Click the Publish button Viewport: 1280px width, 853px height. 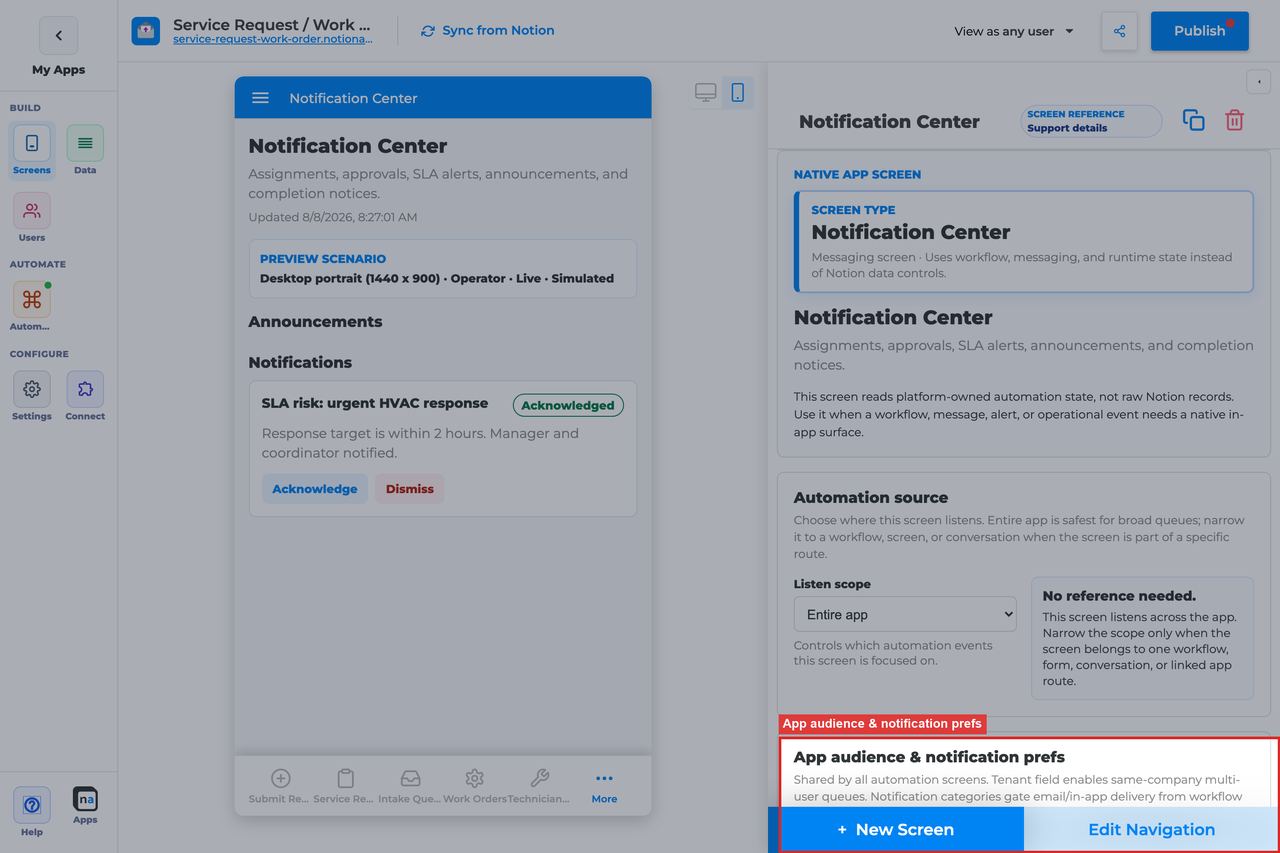pyautogui.click(x=1199, y=31)
